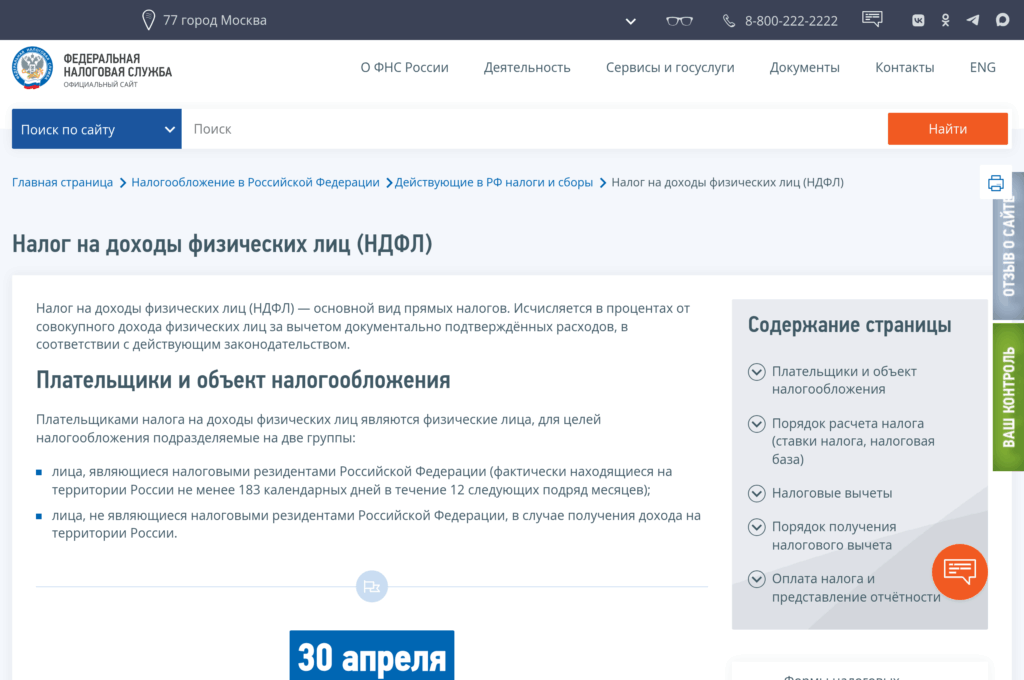This screenshot has width=1024, height=680.
Task: Click heading Налог на доходы физических лиц (НДФЛ)
Action: pyautogui.click(x=222, y=244)
